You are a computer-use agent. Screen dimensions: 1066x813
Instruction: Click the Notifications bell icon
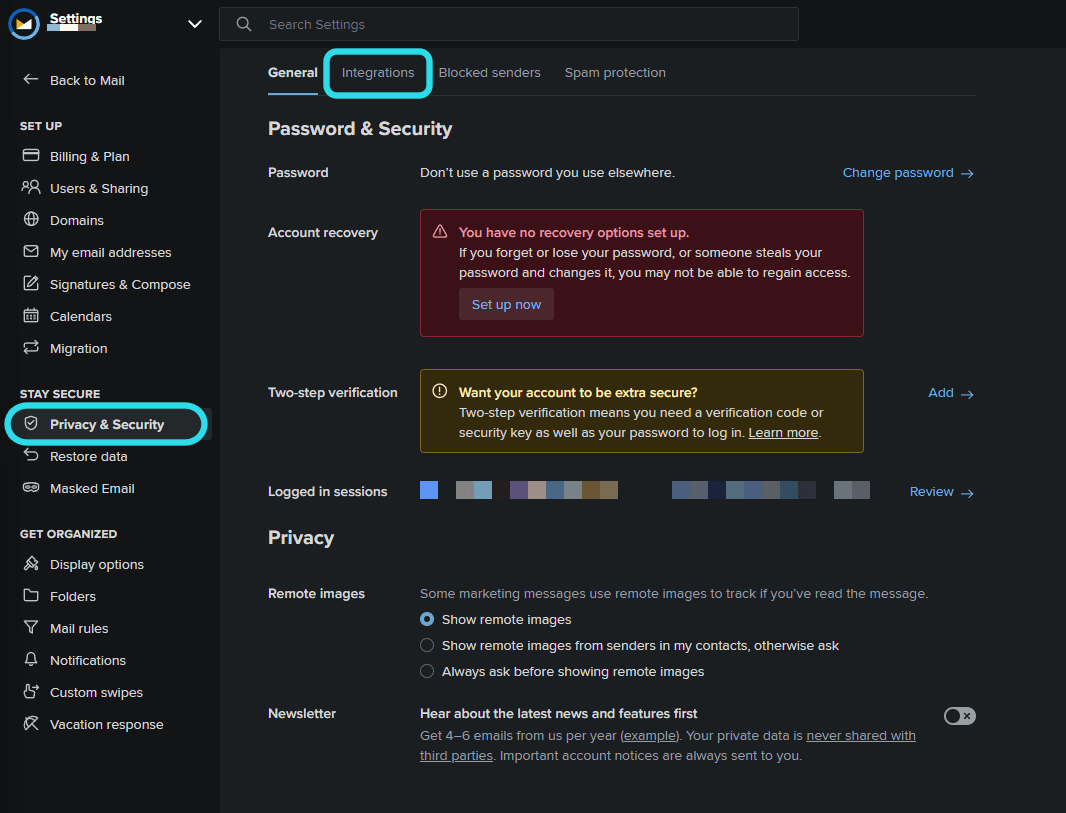tap(31, 660)
